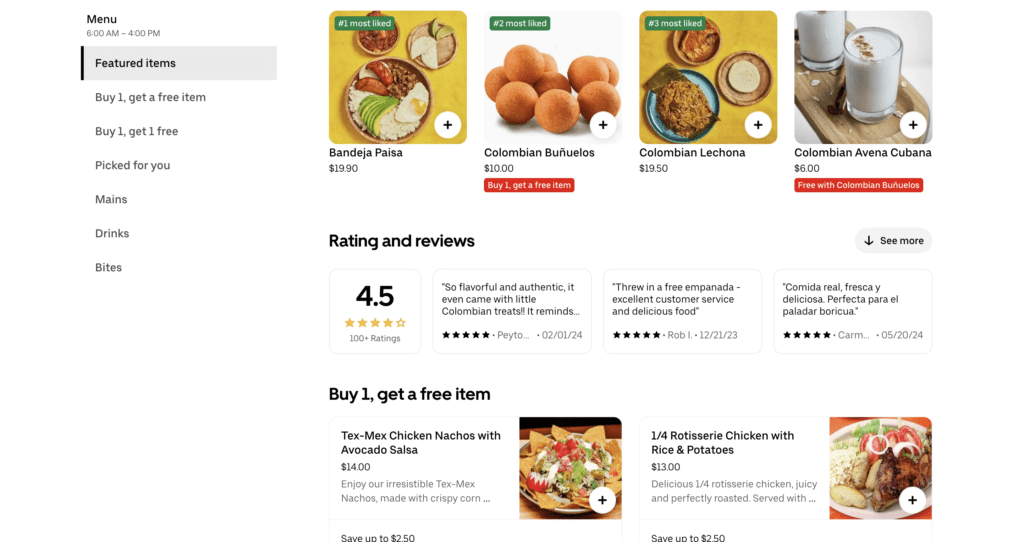The image size is (1024, 542).
Task: Click the 4.5 star rating summary card
Action: pos(375,311)
